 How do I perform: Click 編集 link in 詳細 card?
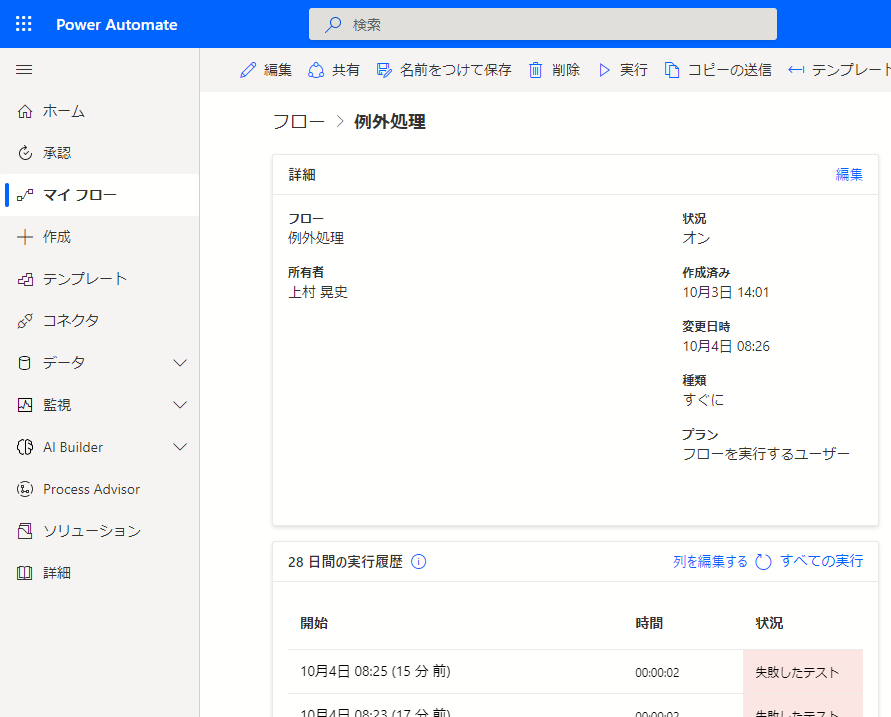(x=849, y=174)
